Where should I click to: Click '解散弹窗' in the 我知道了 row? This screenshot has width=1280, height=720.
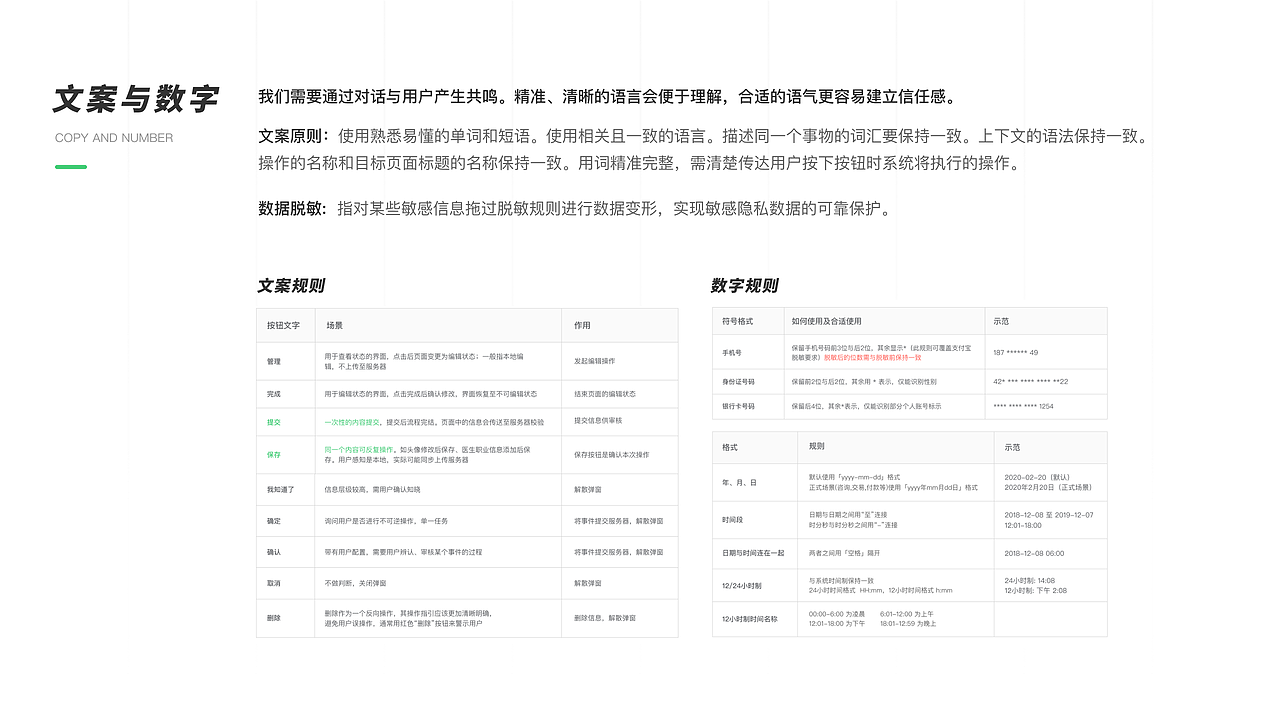coord(588,490)
